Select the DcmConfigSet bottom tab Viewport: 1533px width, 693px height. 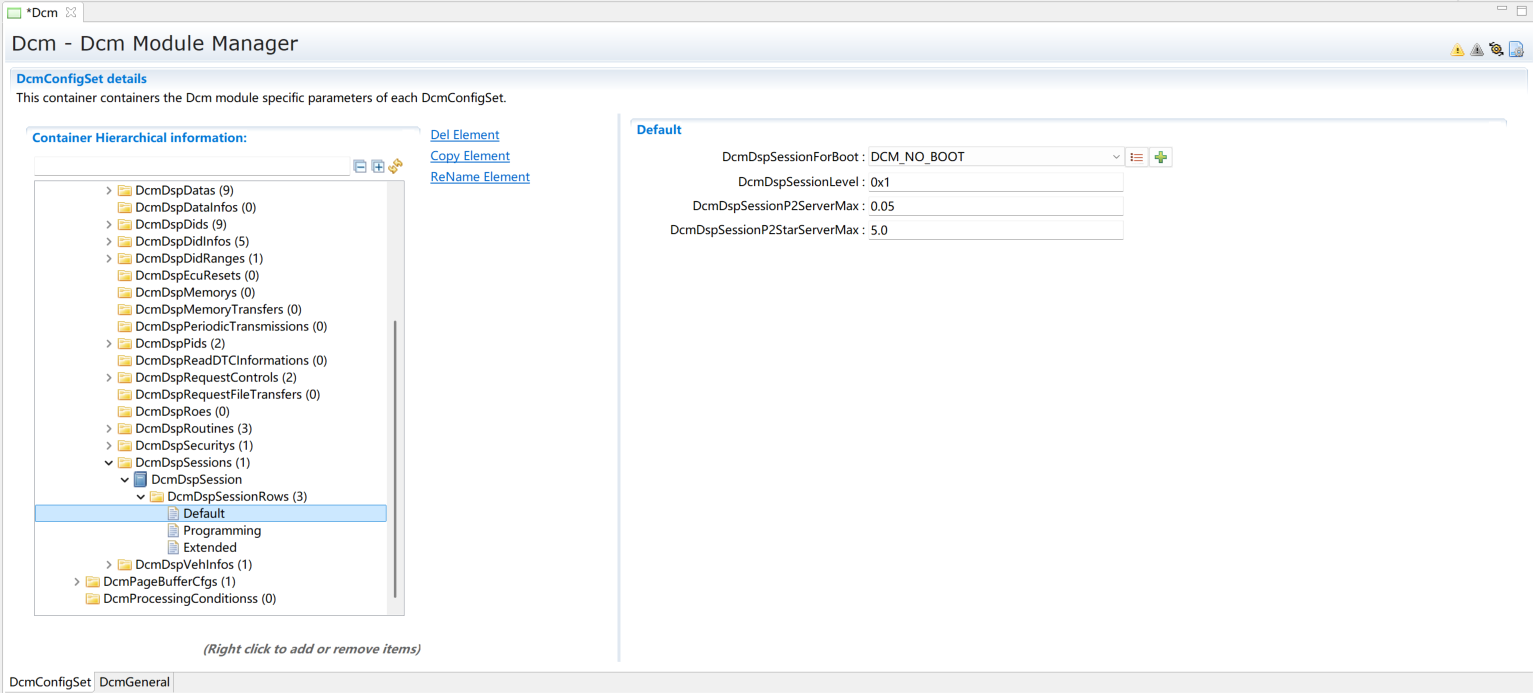tap(49, 682)
